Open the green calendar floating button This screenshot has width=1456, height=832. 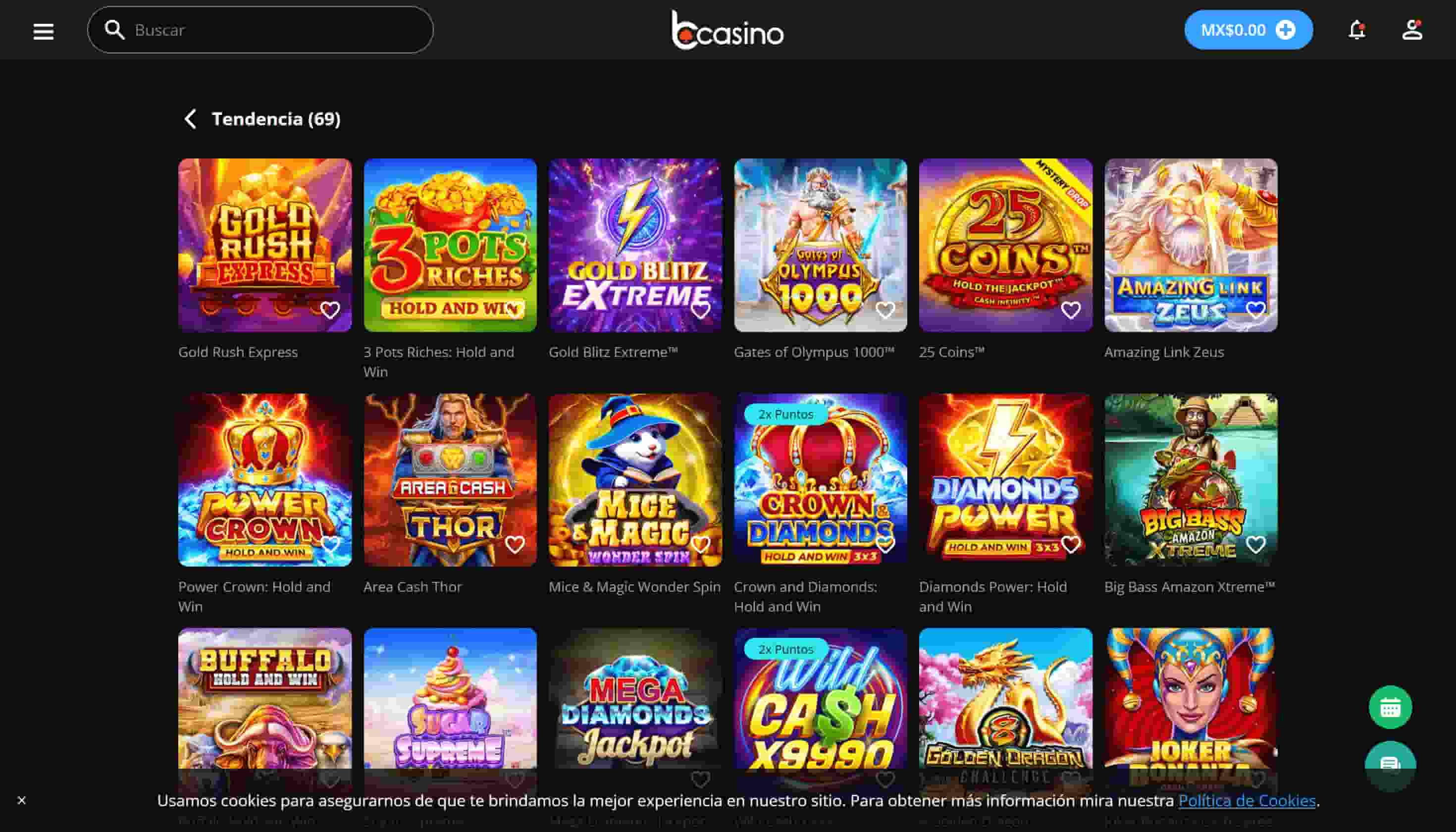[1390, 707]
